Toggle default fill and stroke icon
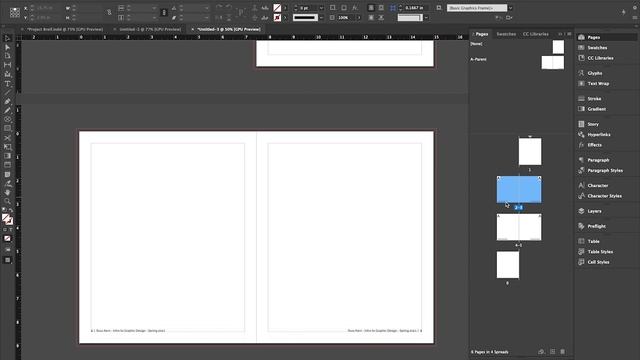640x360 pixels. pyautogui.click(x=4, y=210)
